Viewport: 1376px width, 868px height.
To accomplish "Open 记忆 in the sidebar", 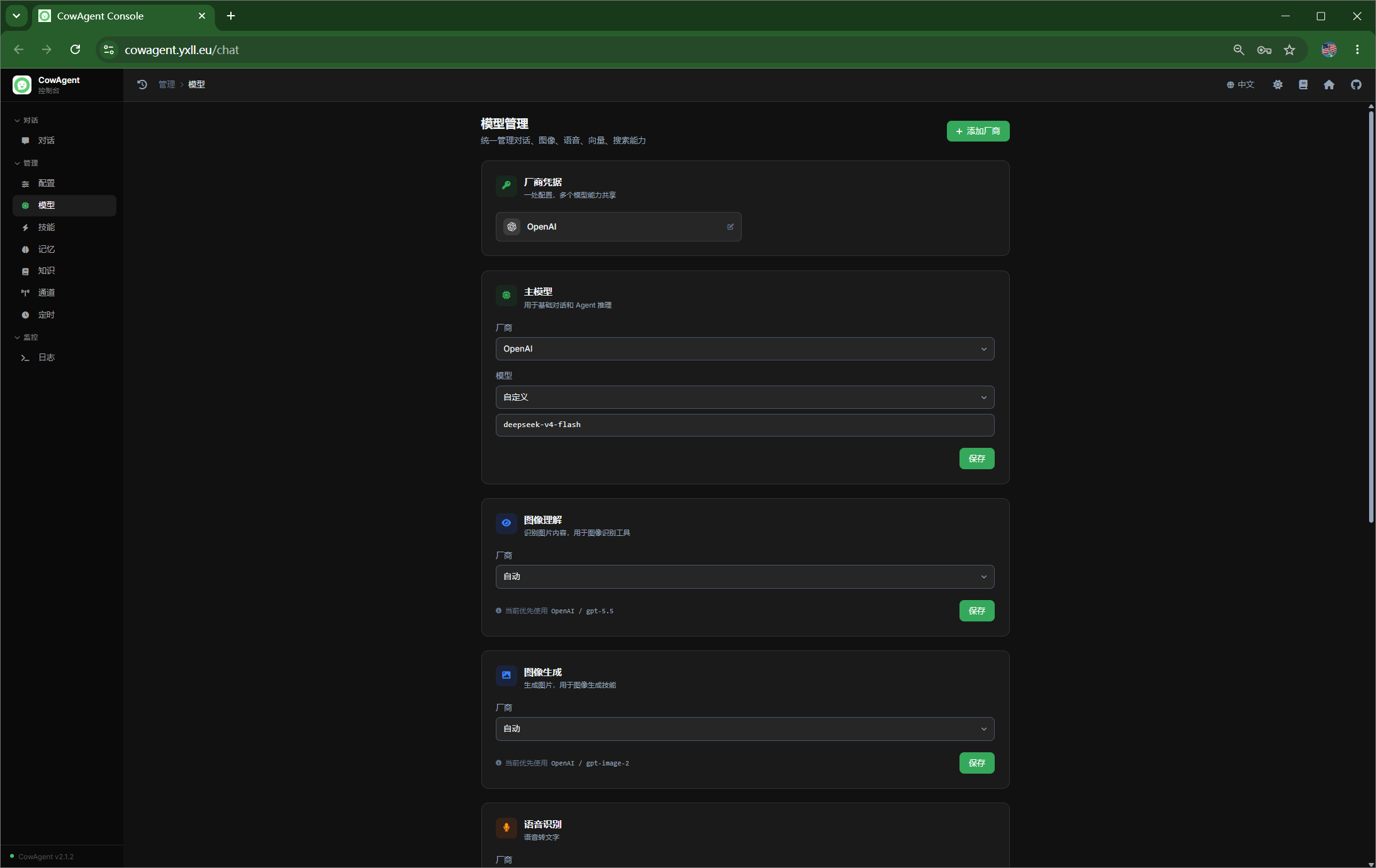I will 64,250.
